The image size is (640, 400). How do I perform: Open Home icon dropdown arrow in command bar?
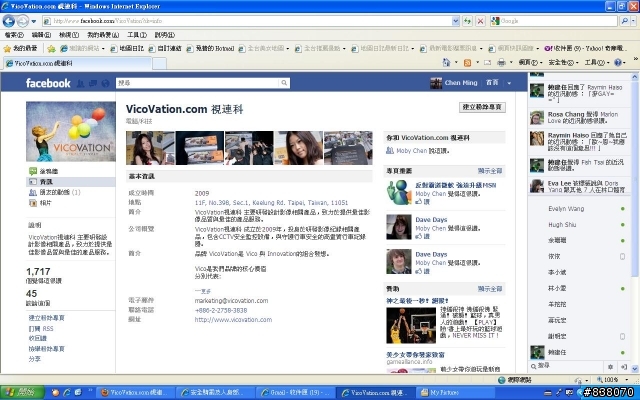tap(456, 63)
